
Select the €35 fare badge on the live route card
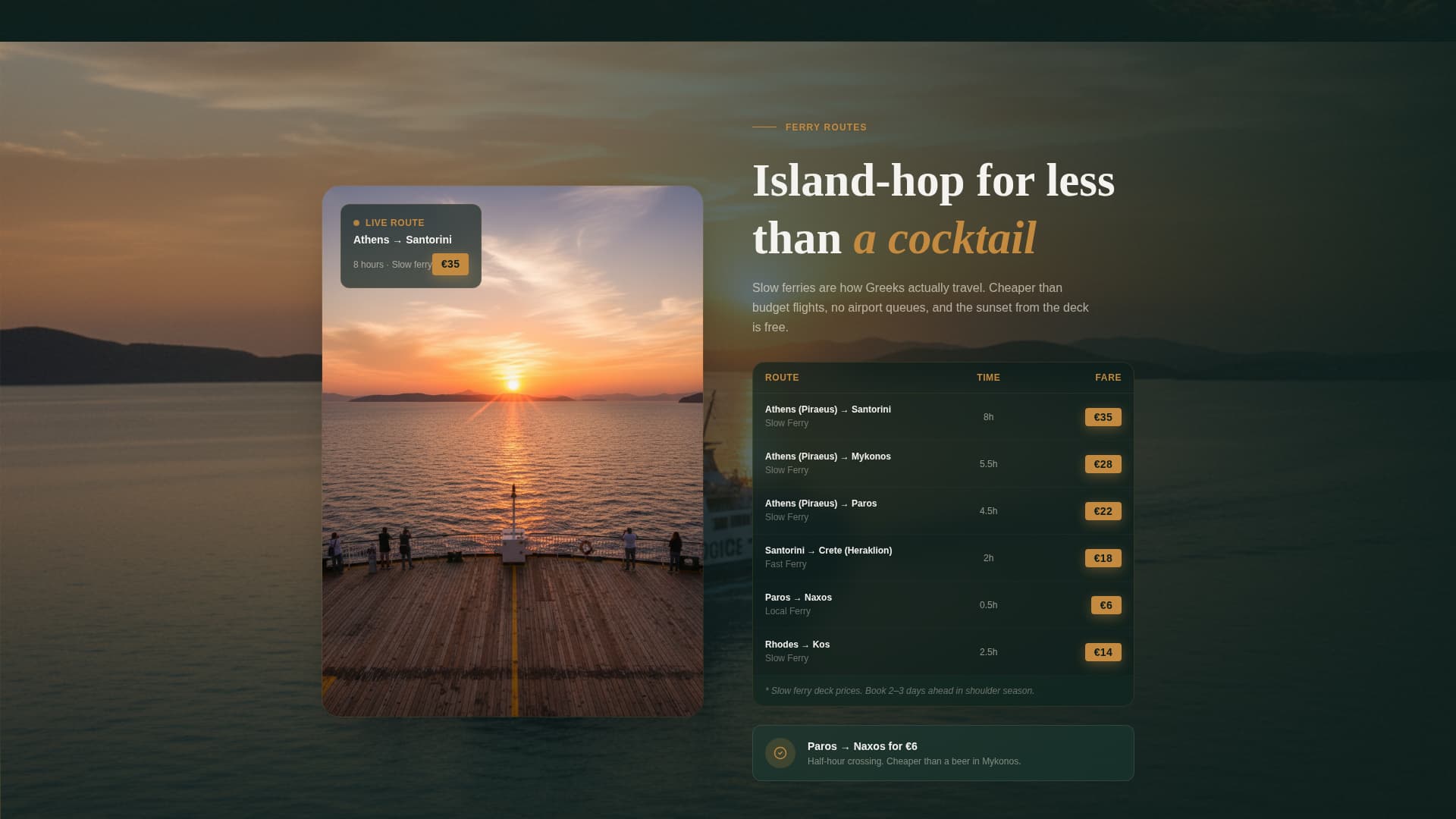pyautogui.click(x=450, y=264)
